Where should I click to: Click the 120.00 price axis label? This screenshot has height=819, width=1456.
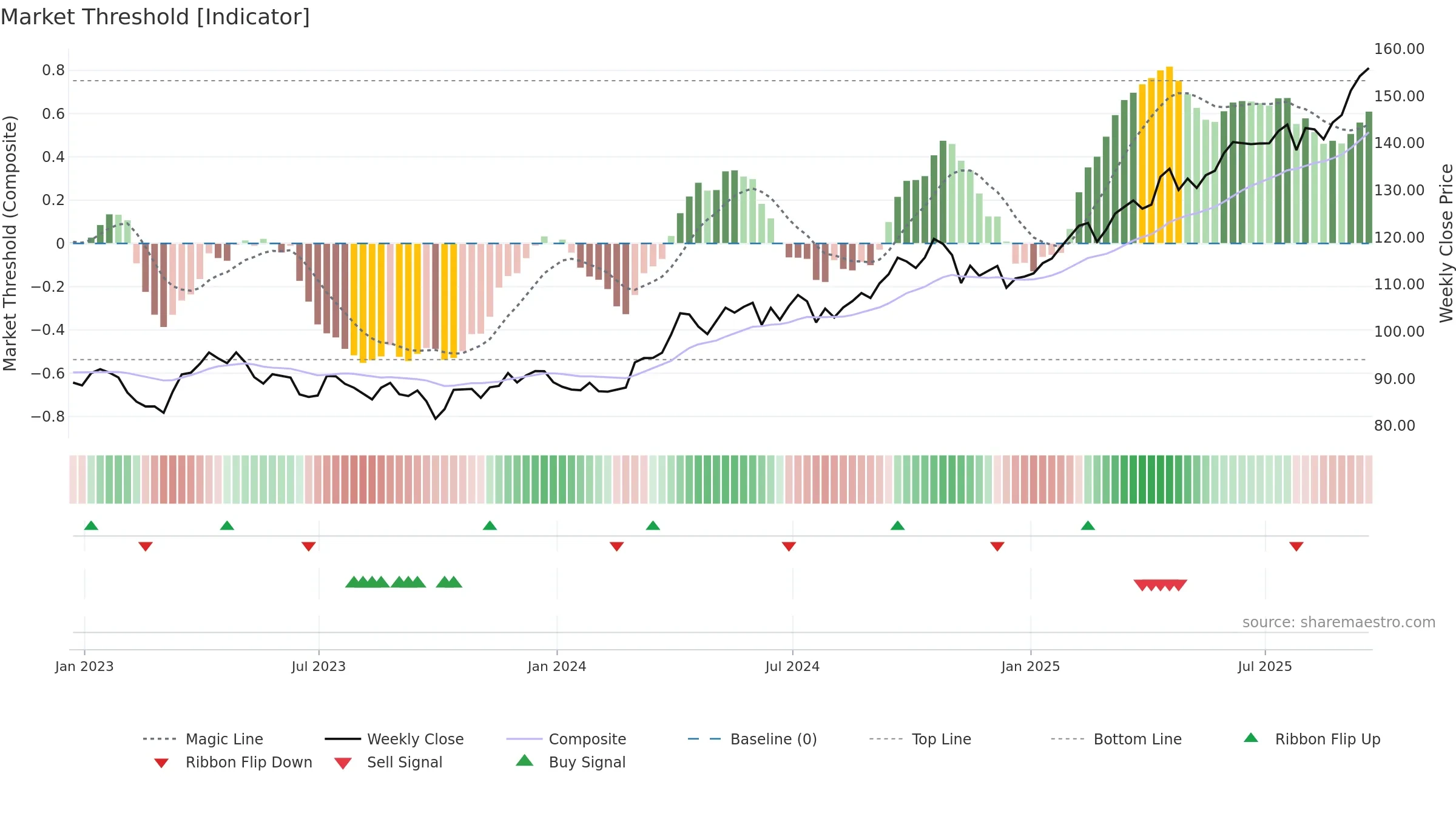(x=1399, y=238)
